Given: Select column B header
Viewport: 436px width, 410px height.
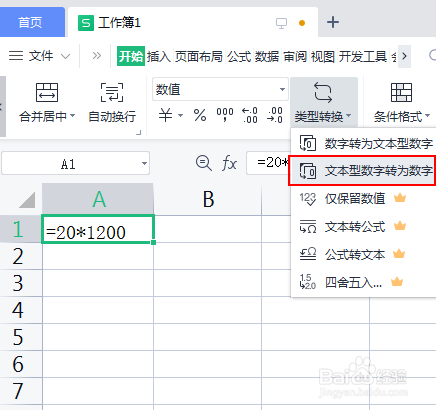Looking at the screenshot, I should (x=208, y=199).
